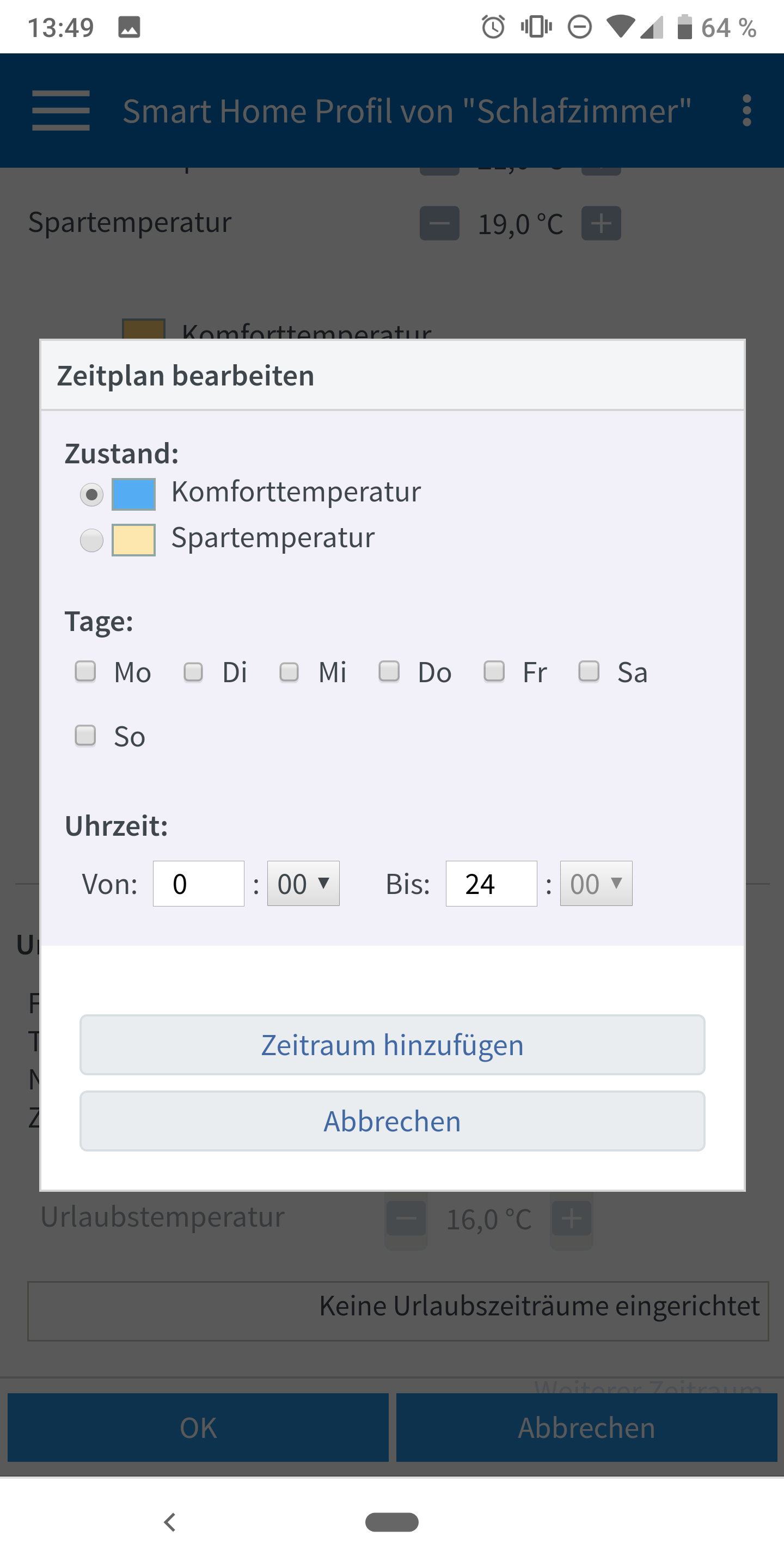
Task: Tap the alarm clock status icon
Action: point(493,27)
